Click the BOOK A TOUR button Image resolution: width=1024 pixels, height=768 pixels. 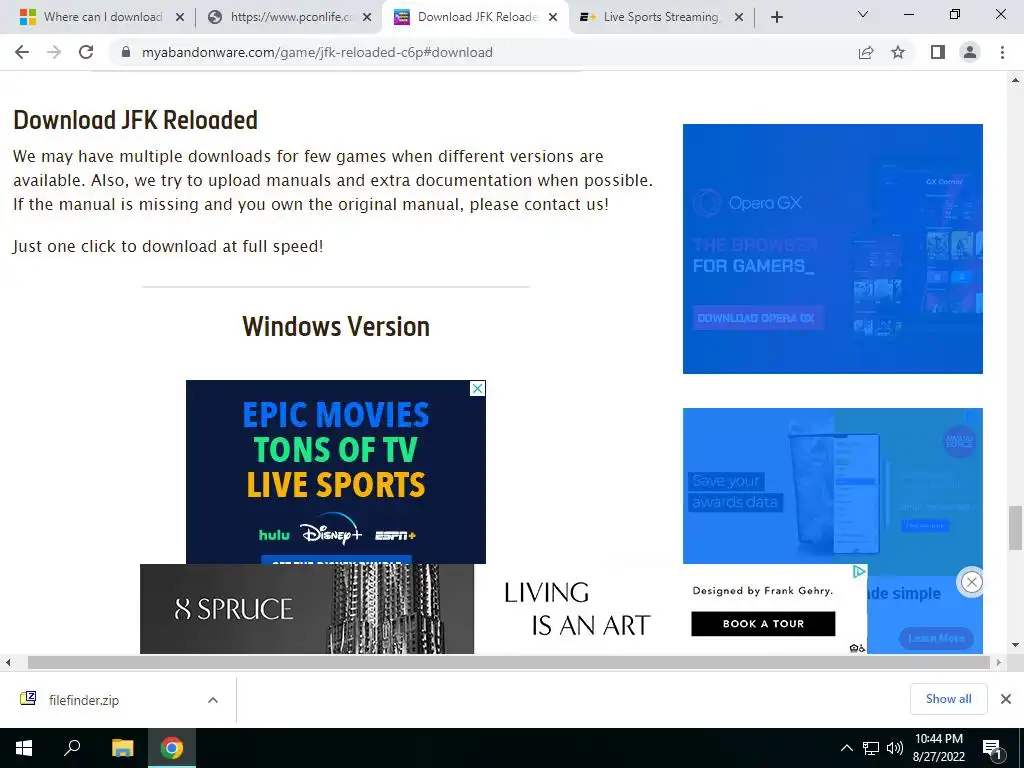(763, 624)
